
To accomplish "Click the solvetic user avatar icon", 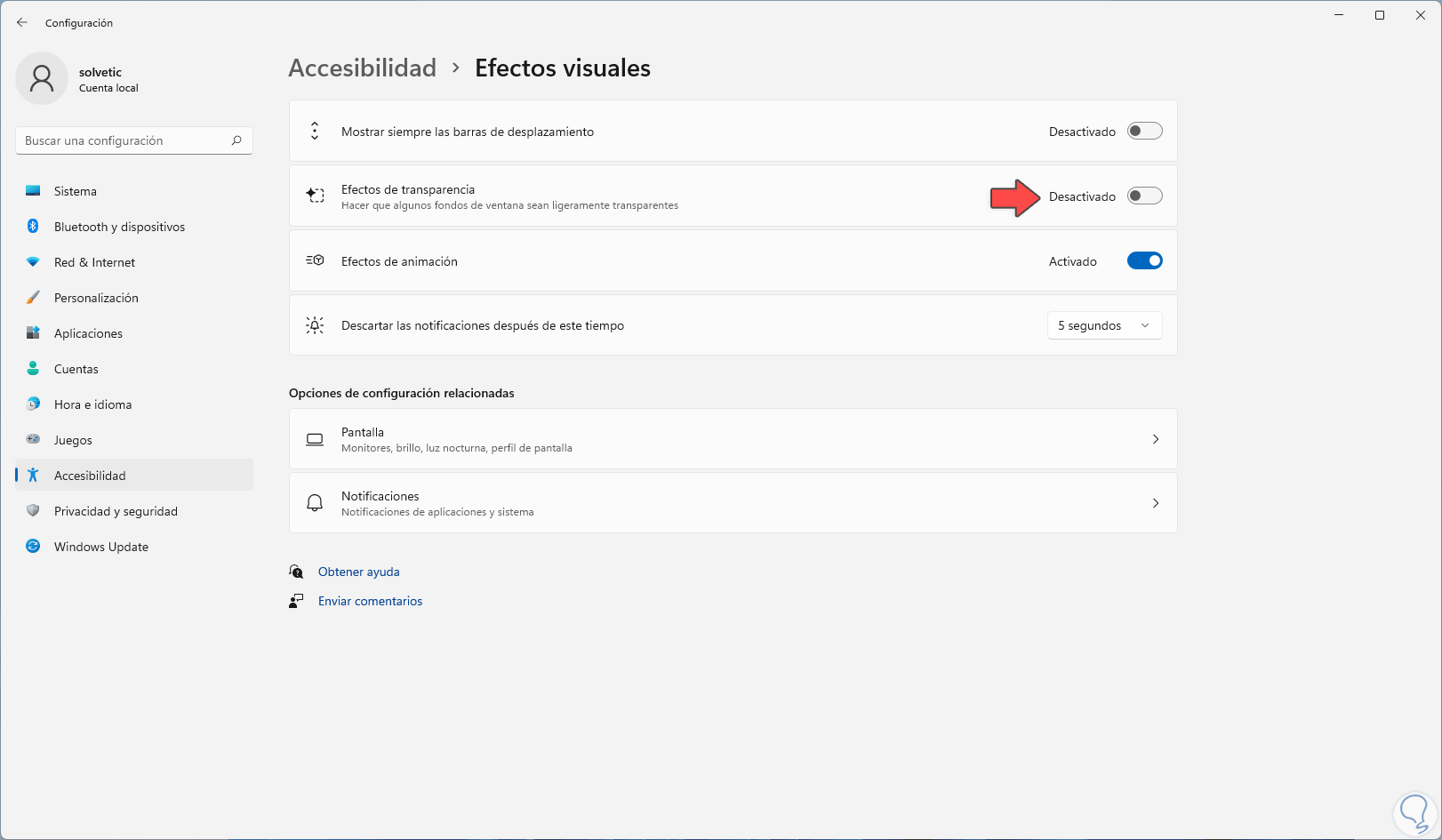I will click(x=42, y=78).
